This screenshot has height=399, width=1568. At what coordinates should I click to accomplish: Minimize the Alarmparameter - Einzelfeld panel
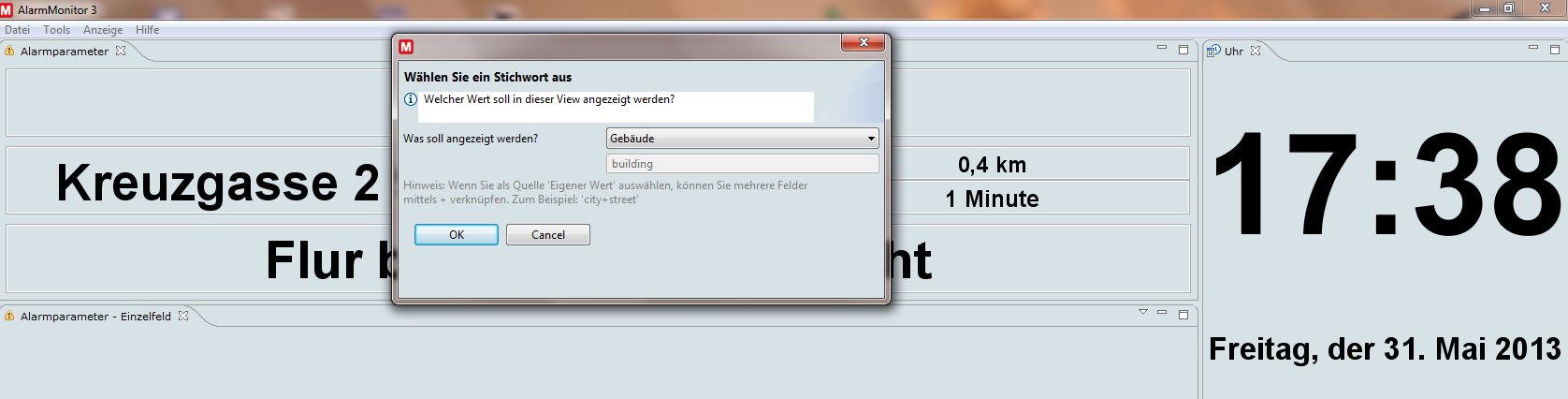click(1162, 313)
